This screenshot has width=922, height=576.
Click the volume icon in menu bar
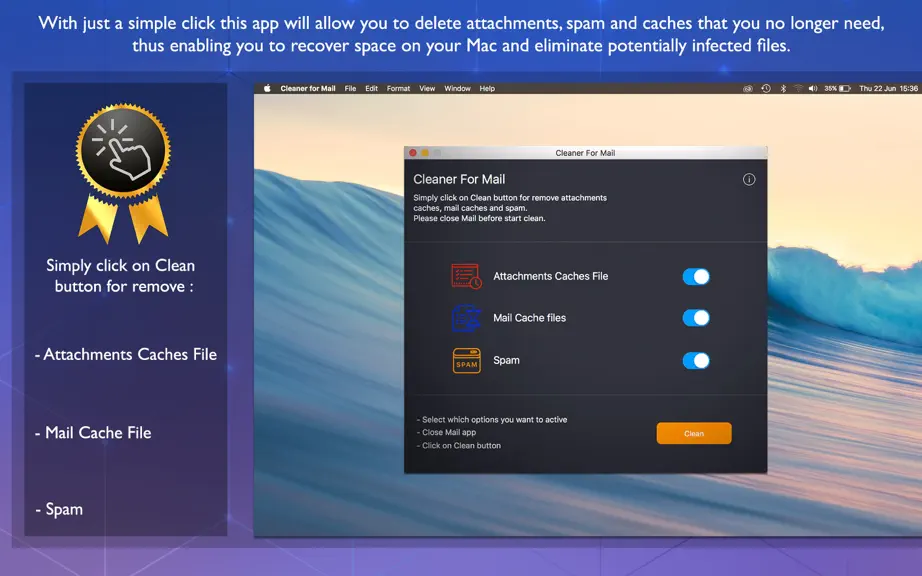pyautogui.click(x=813, y=88)
